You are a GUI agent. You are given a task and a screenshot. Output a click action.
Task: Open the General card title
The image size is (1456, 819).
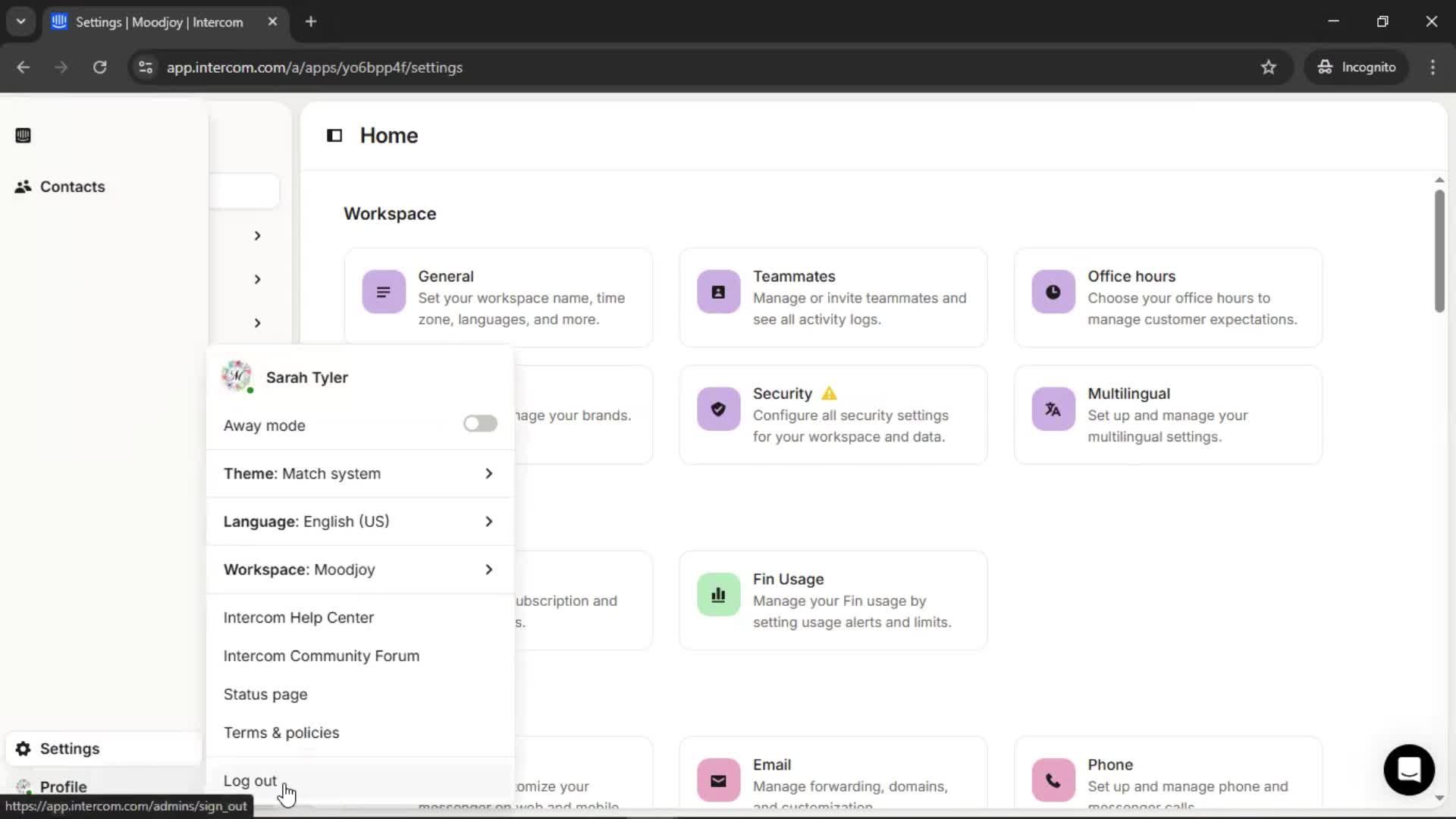pos(446,276)
